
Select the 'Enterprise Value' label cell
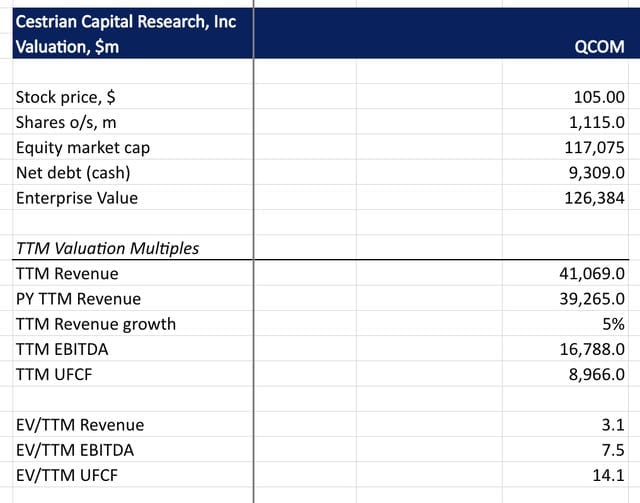[77, 198]
